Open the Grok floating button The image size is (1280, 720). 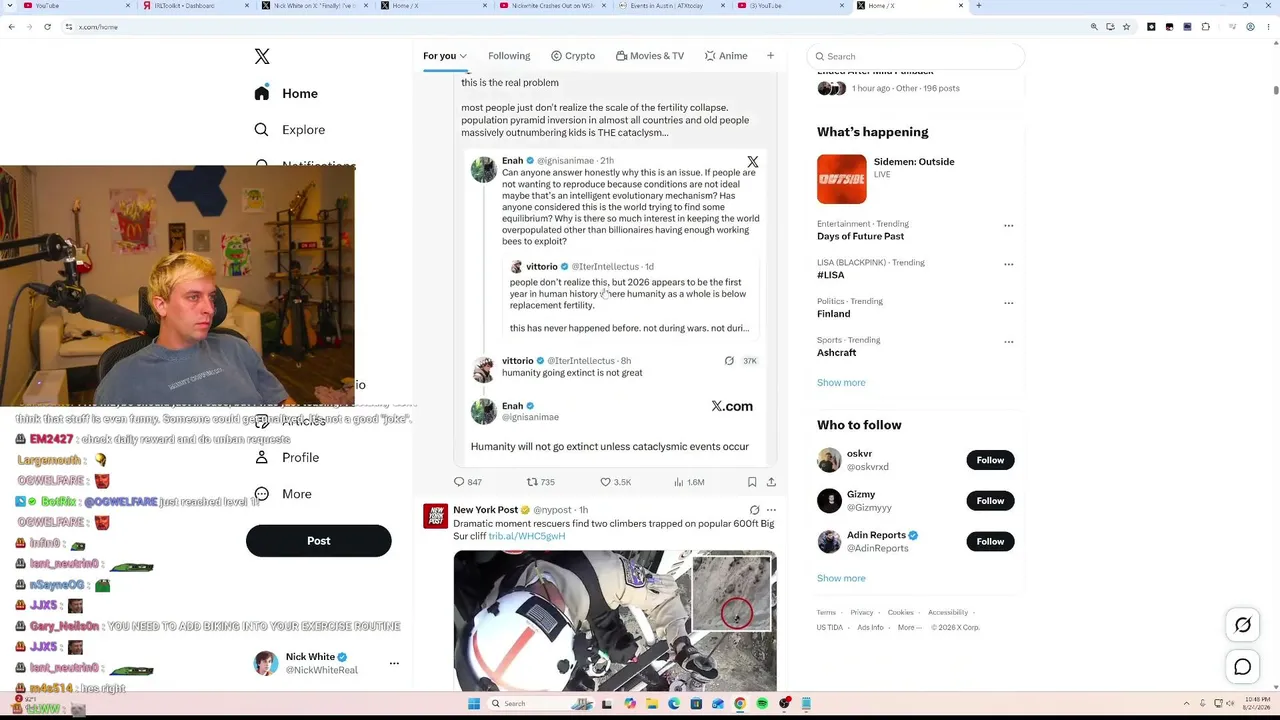[1243, 625]
